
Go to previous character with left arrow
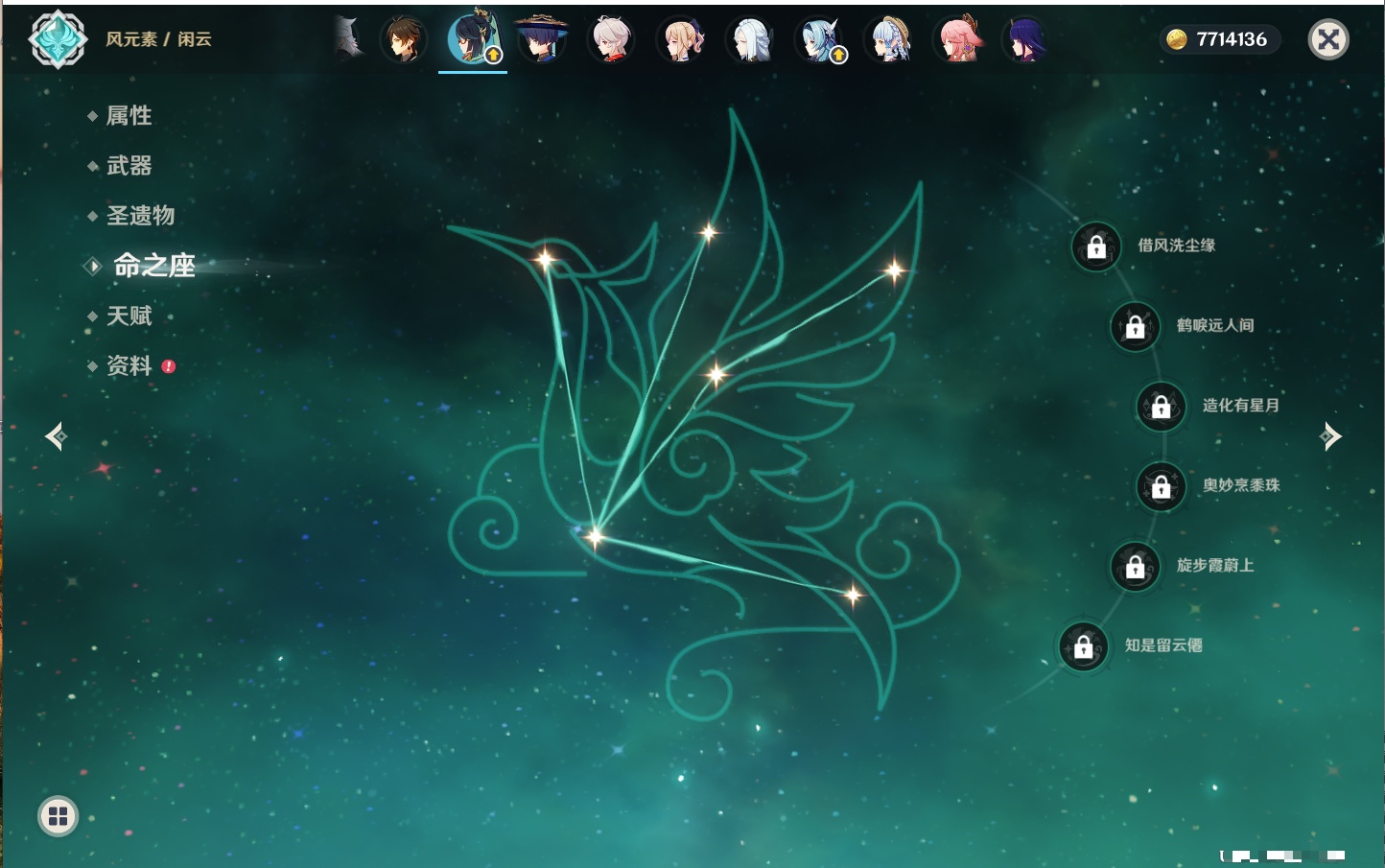point(56,436)
